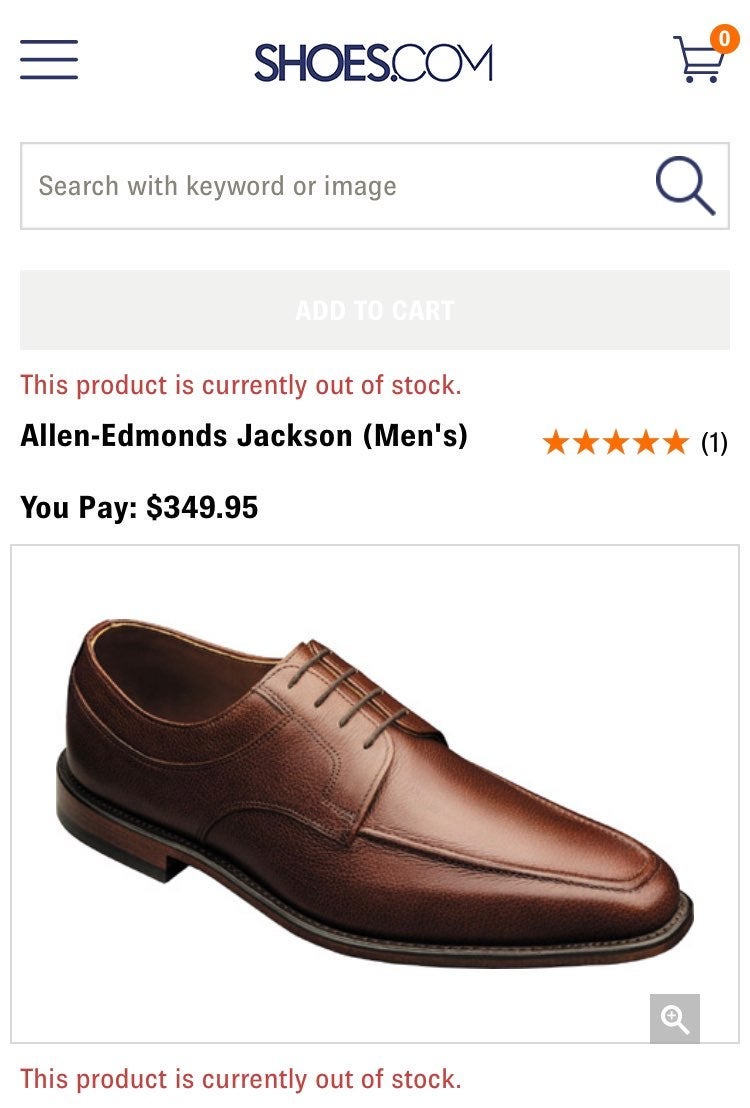Click the out of stock notice above the title
This screenshot has width=750, height=1108.
point(240,385)
